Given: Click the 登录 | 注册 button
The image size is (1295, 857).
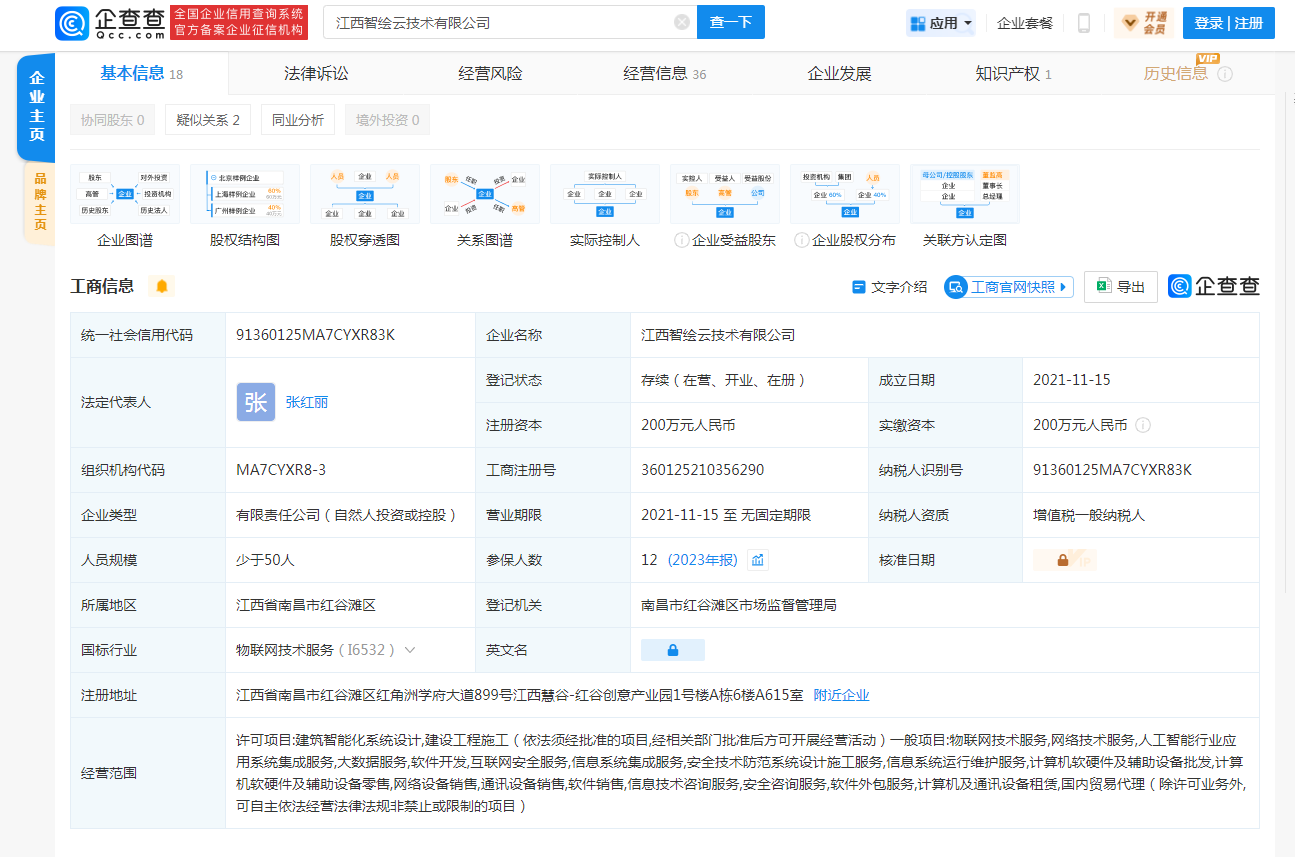Looking at the screenshot, I should (x=1229, y=23).
